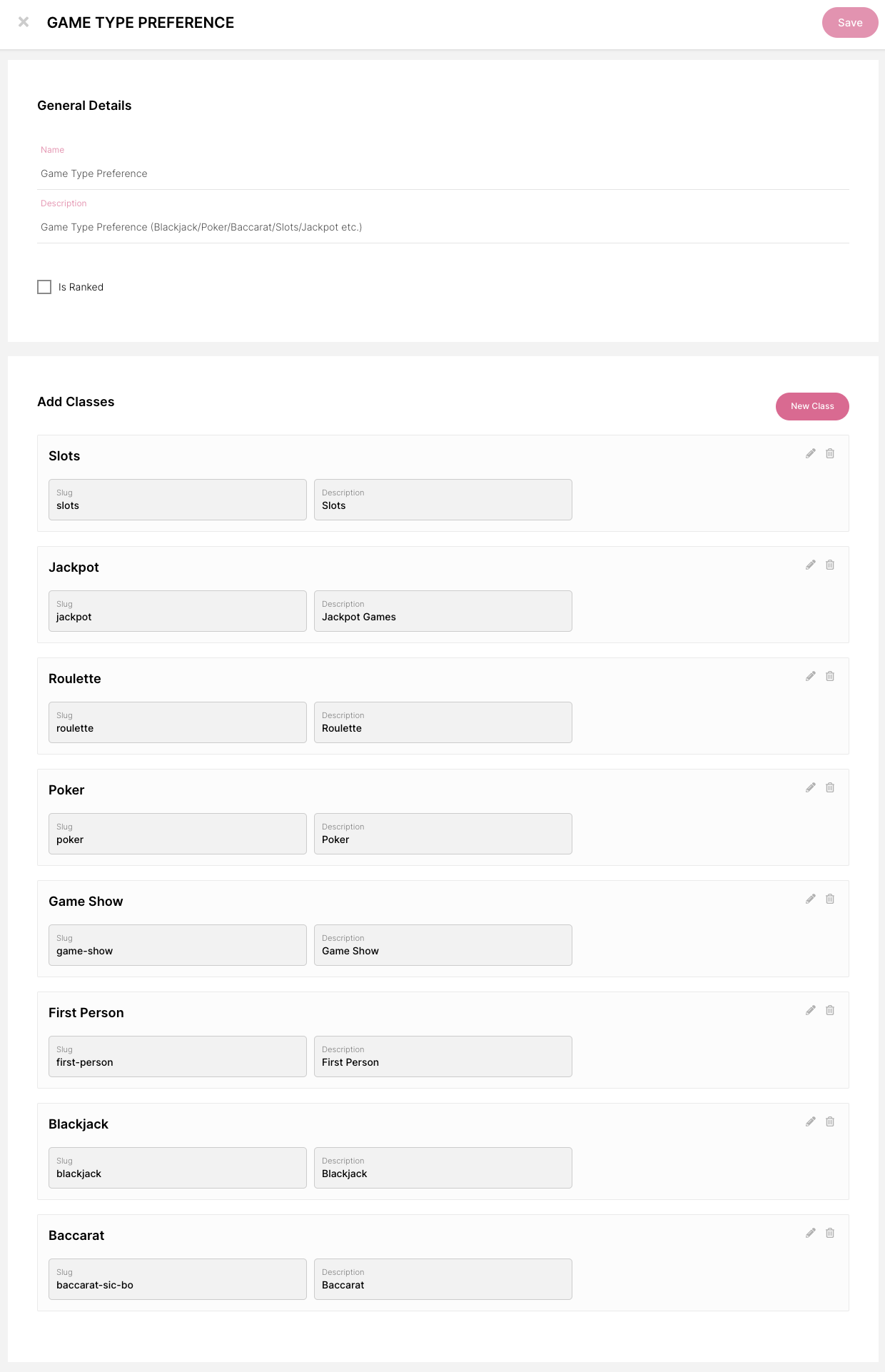
Task: Click the Game Show description field
Action: click(x=442, y=945)
